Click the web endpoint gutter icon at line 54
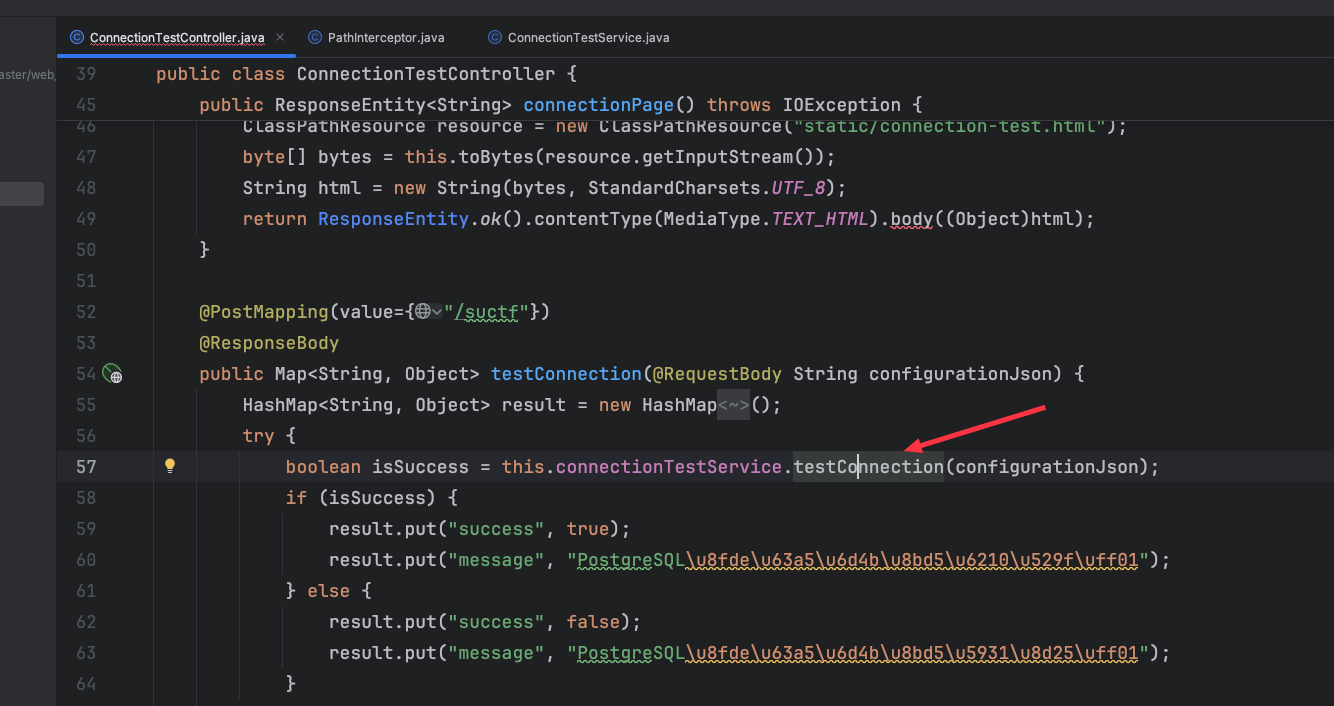The width and height of the screenshot is (1334, 706). coord(112,374)
